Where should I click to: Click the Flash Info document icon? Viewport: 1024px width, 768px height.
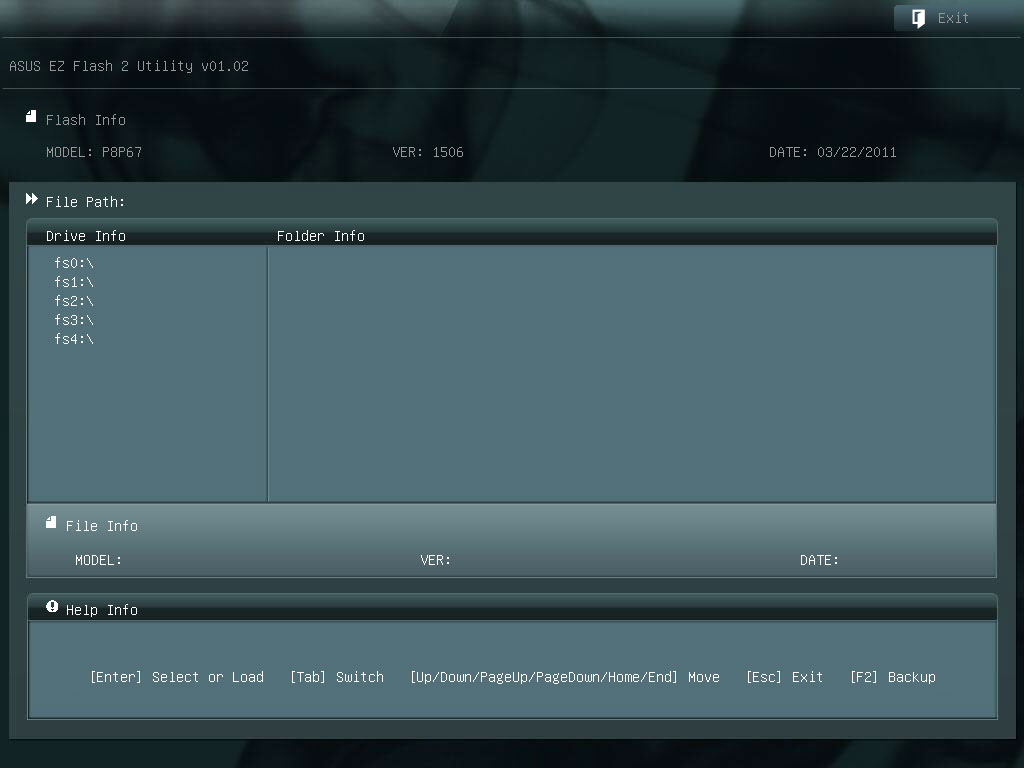point(31,117)
